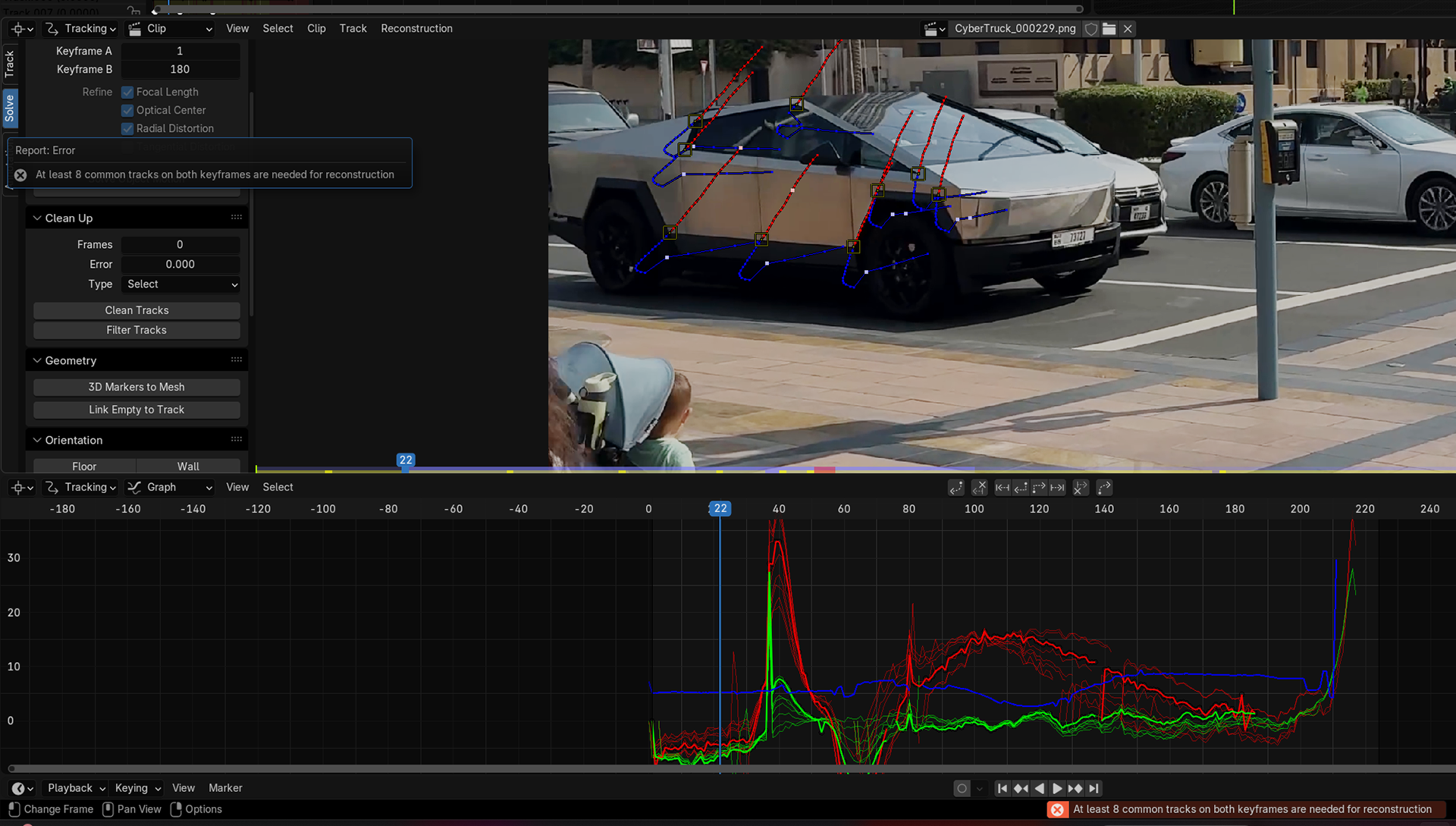Click the Clean Tracks button

(x=136, y=310)
